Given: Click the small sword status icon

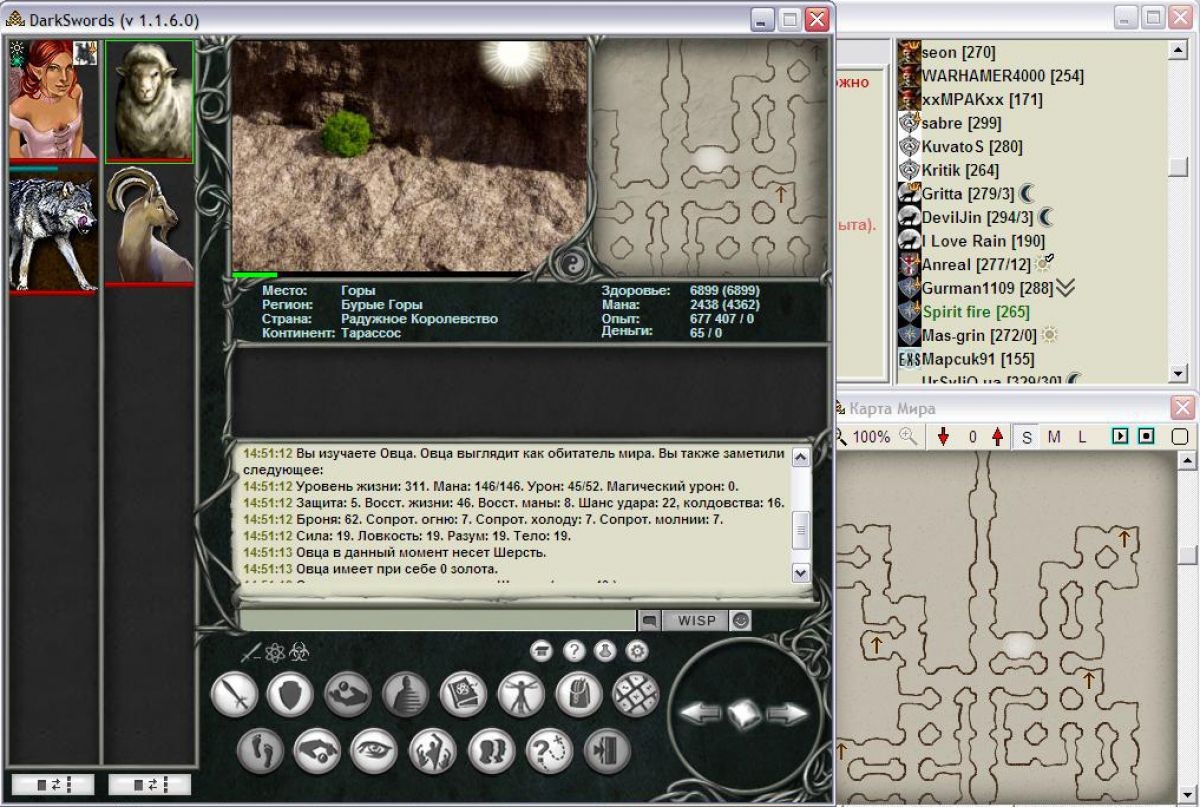Looking at the screenshot, I should (x=251, y=652).
